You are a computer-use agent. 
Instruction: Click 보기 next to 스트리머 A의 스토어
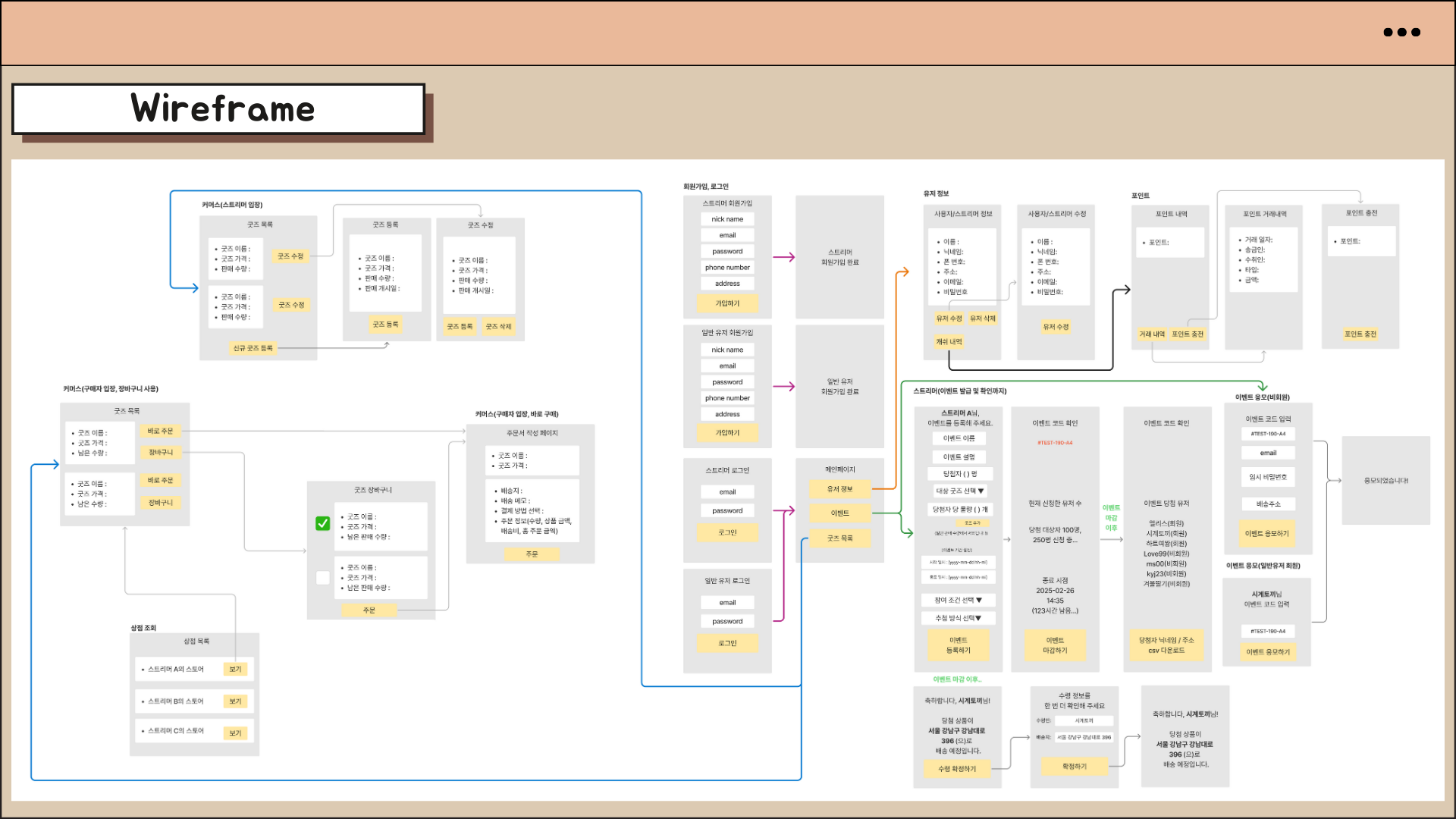(235, 669)
